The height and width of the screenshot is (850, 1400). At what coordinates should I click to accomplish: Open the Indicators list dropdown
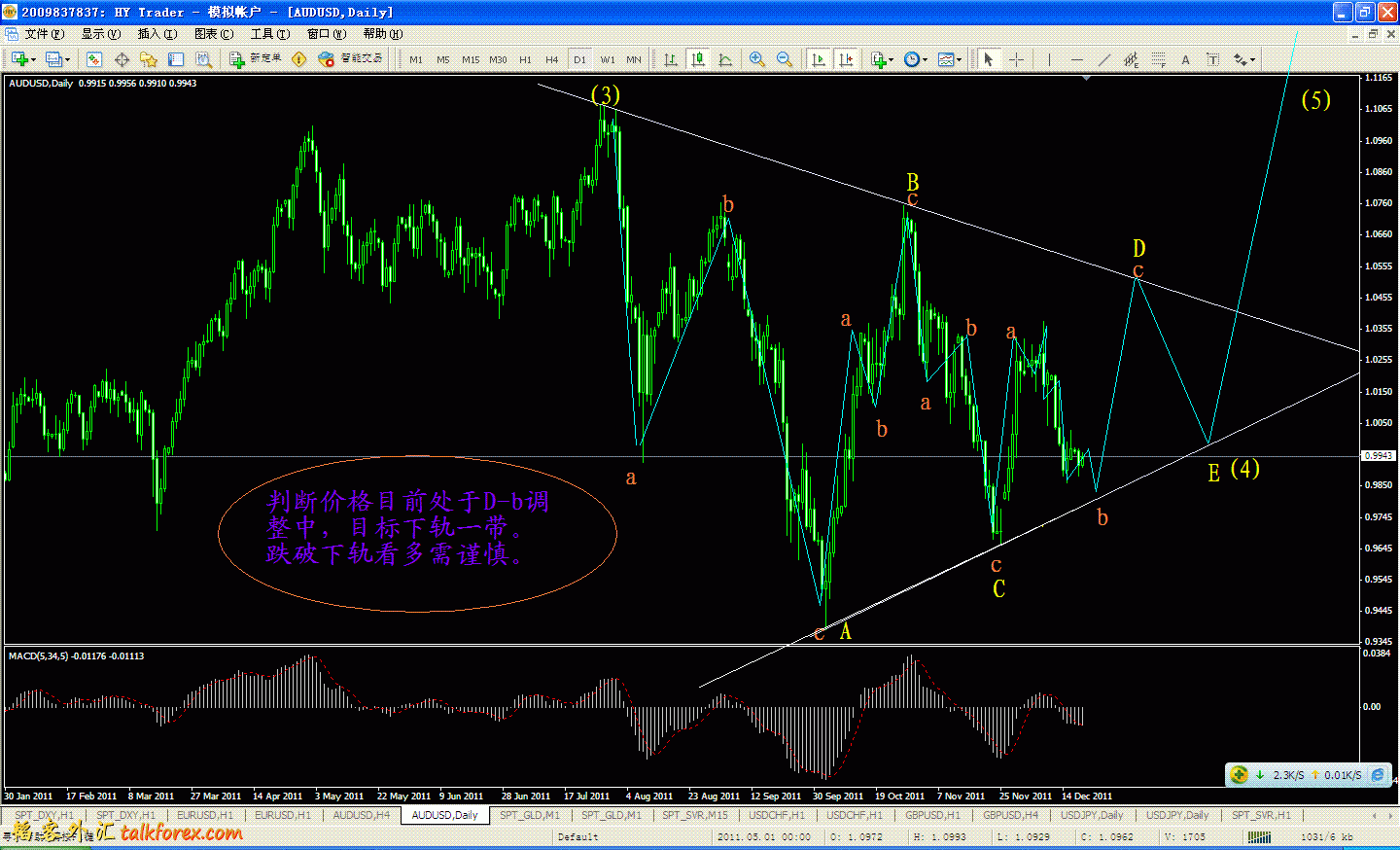tap(882, 59)
